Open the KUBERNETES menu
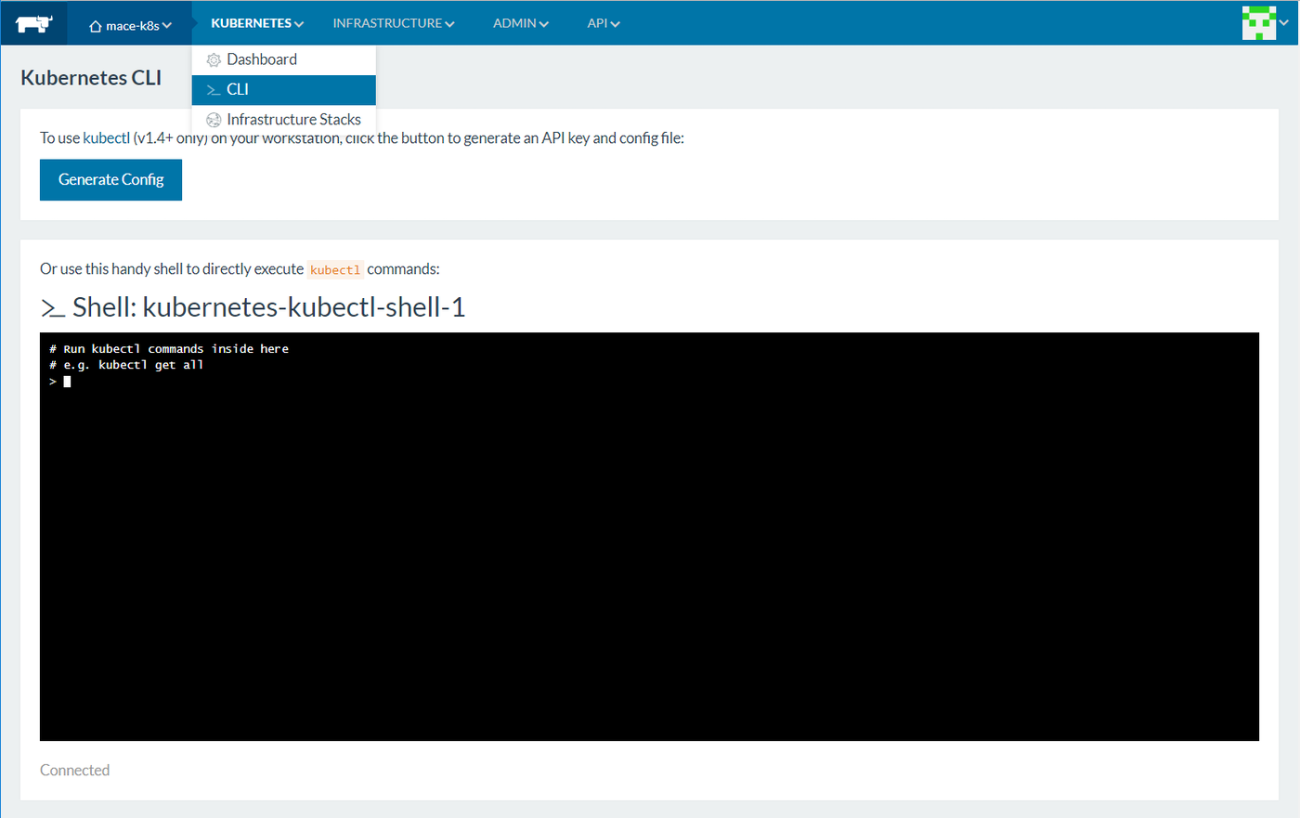1300x818 pixels. point(257,23)
